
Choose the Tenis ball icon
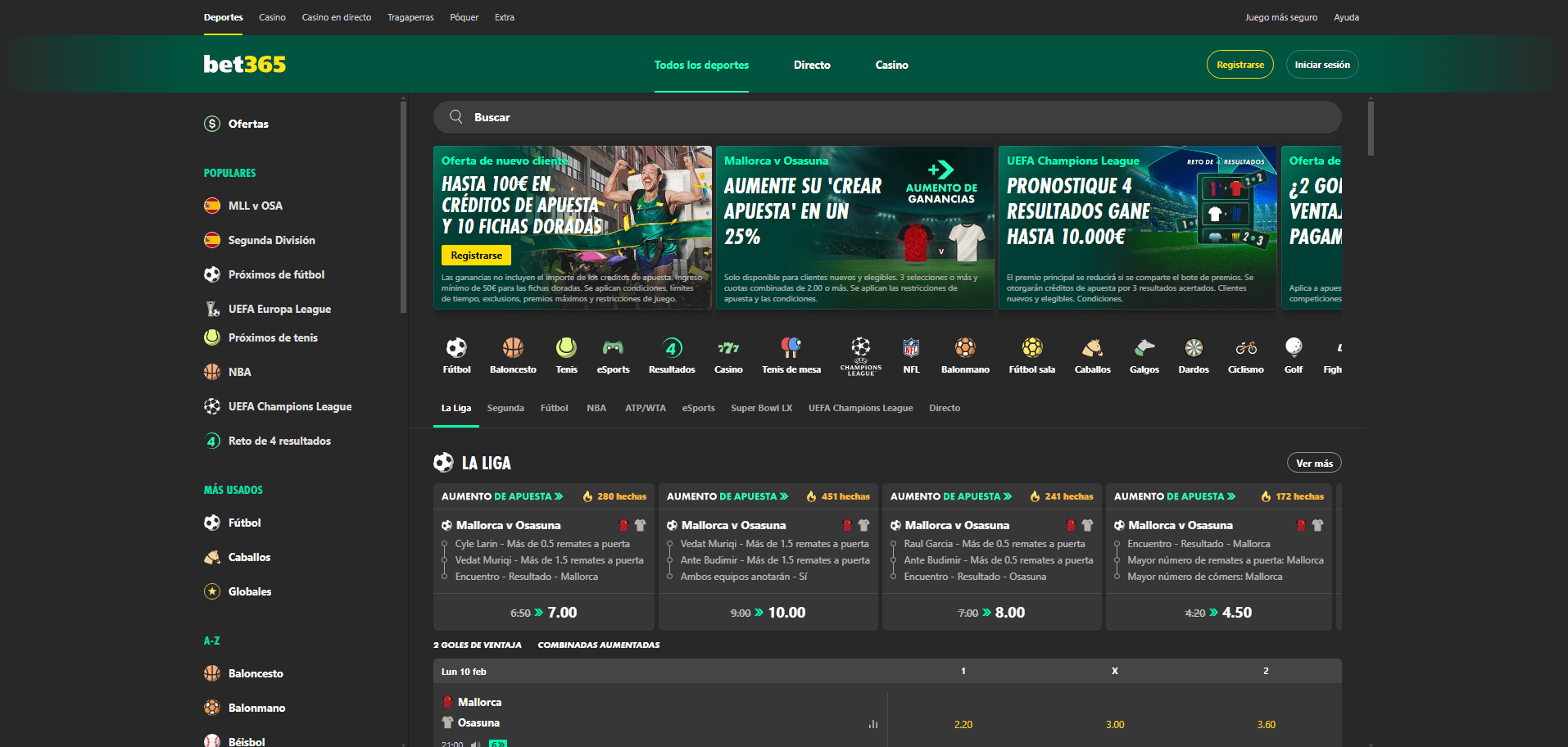point(566,348)
